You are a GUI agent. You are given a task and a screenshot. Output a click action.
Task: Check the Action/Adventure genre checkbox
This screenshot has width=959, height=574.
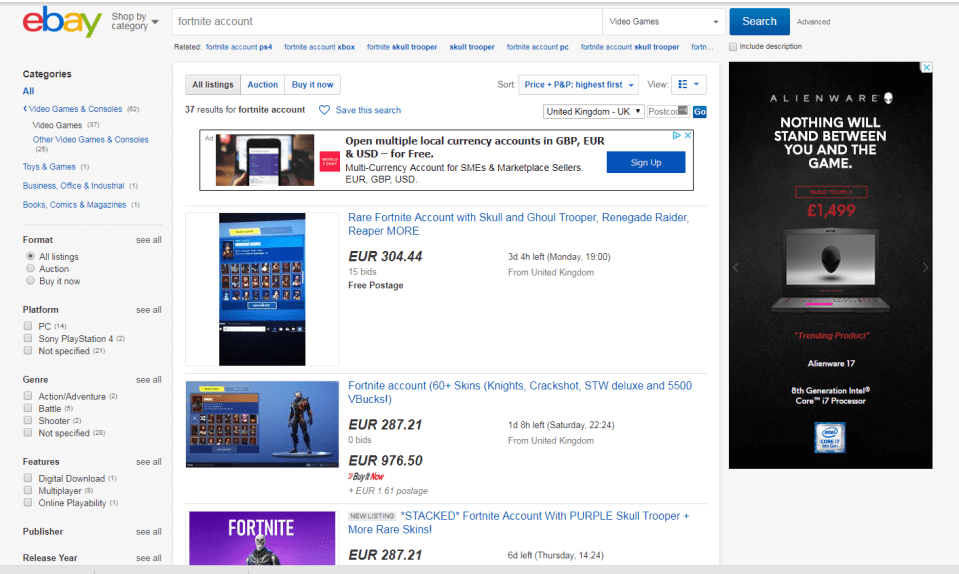coord(28,396)
